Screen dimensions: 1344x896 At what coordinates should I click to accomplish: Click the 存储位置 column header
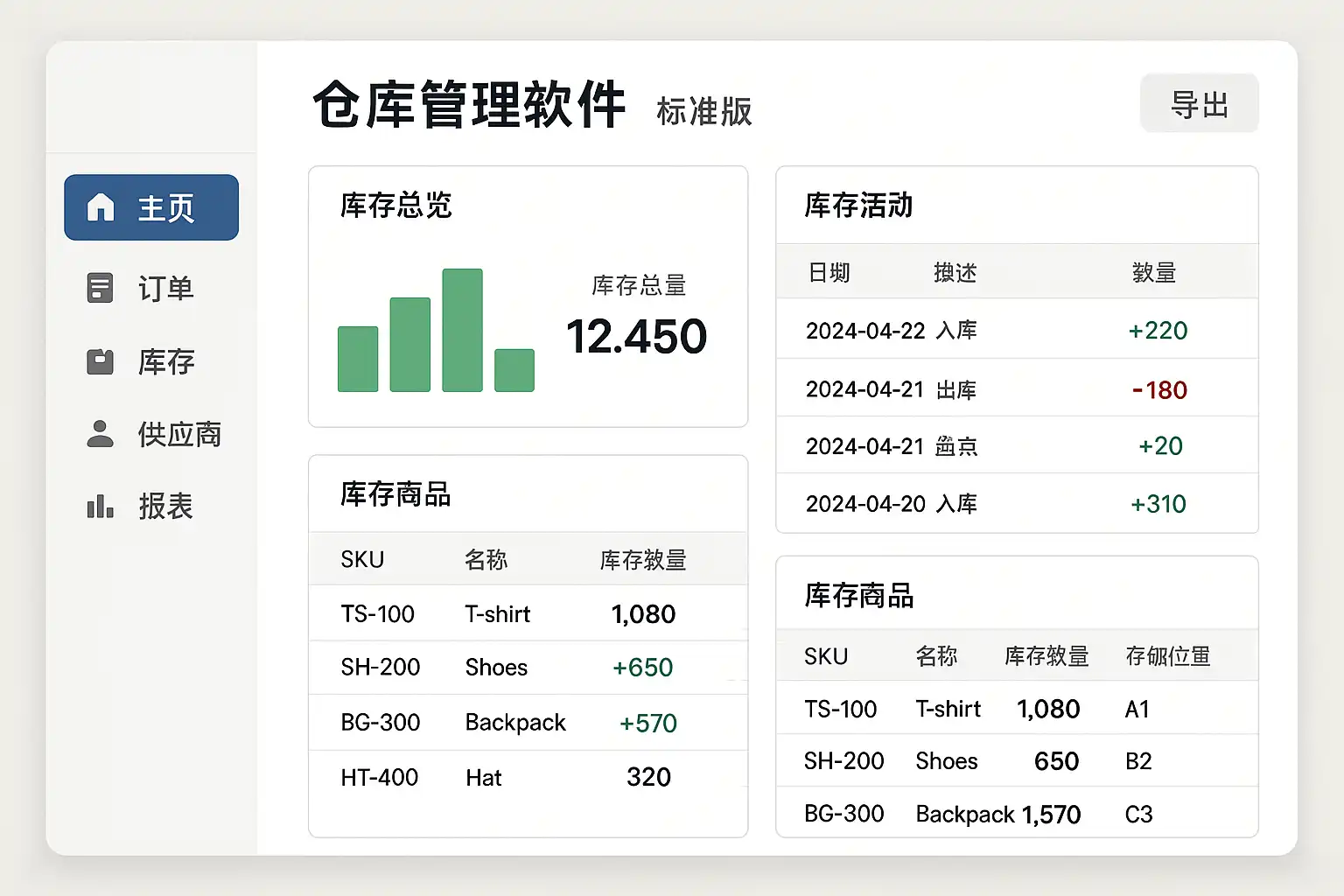[1167, 656]
